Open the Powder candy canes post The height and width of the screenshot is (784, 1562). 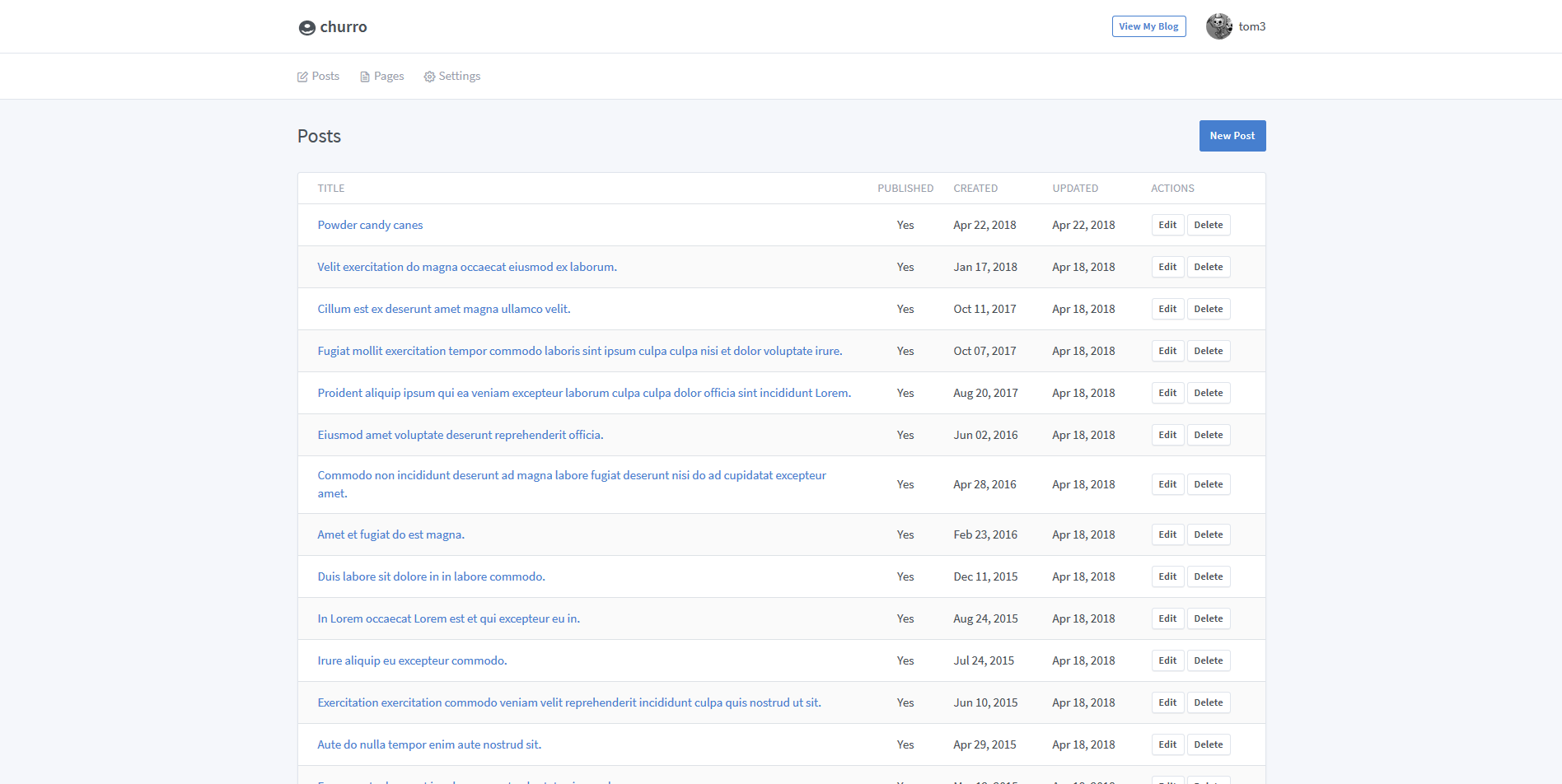click(370, 225)
